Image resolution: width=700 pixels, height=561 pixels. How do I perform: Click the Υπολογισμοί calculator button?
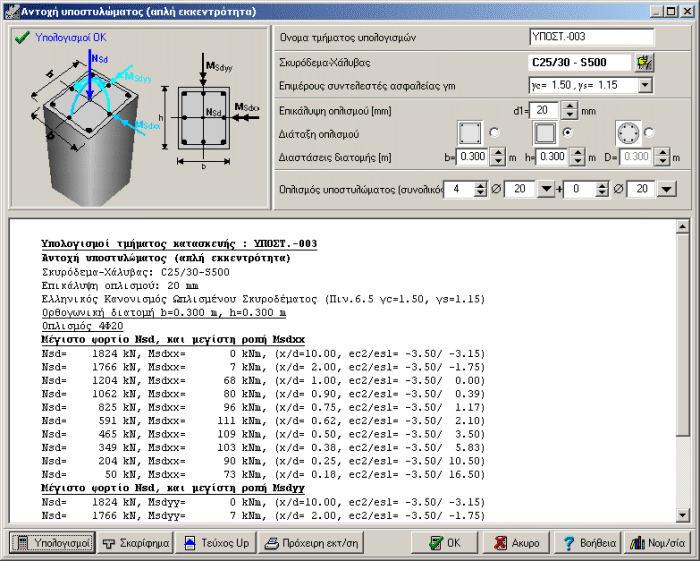pyautogui.click(x=52, y=543)
